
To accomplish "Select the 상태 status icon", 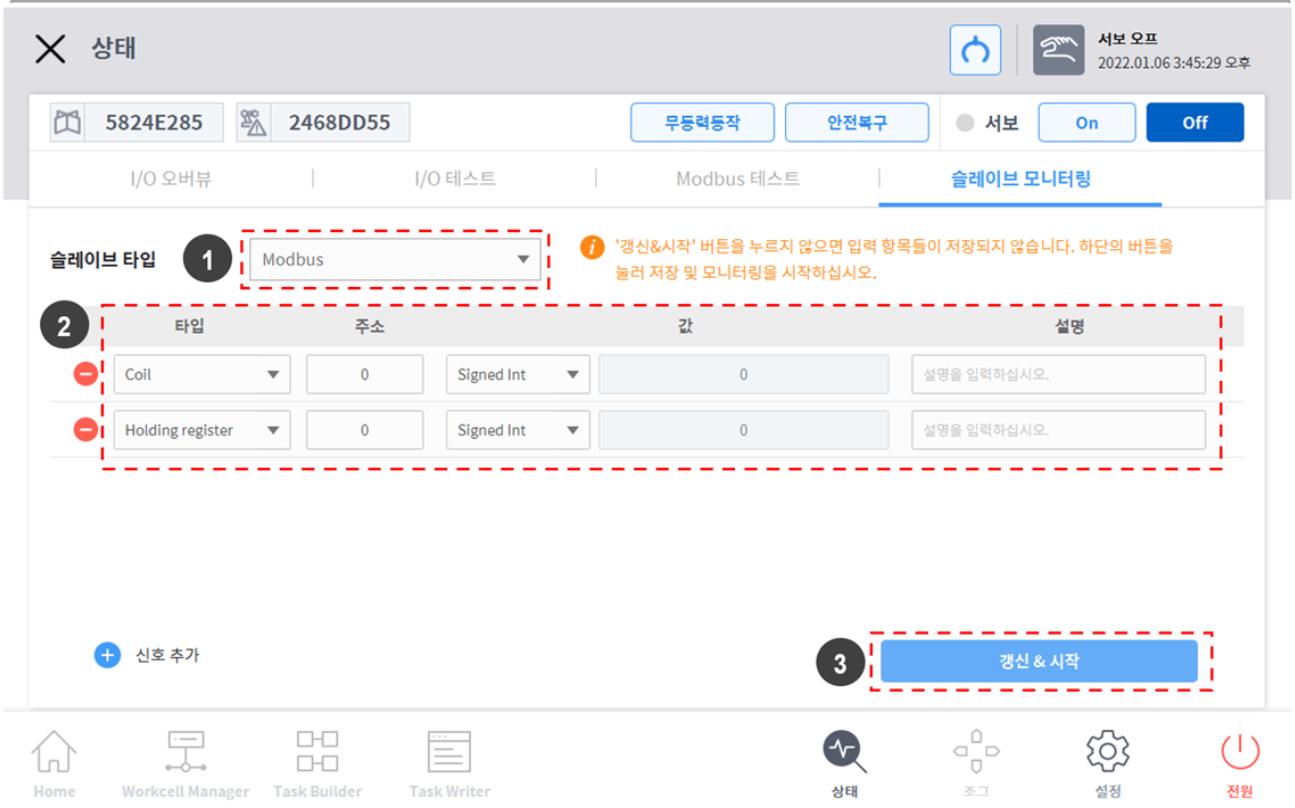I will pos(843,760).
